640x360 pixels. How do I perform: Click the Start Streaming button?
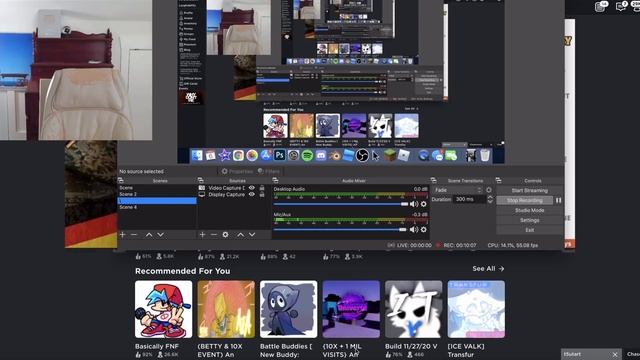(529, 191)
